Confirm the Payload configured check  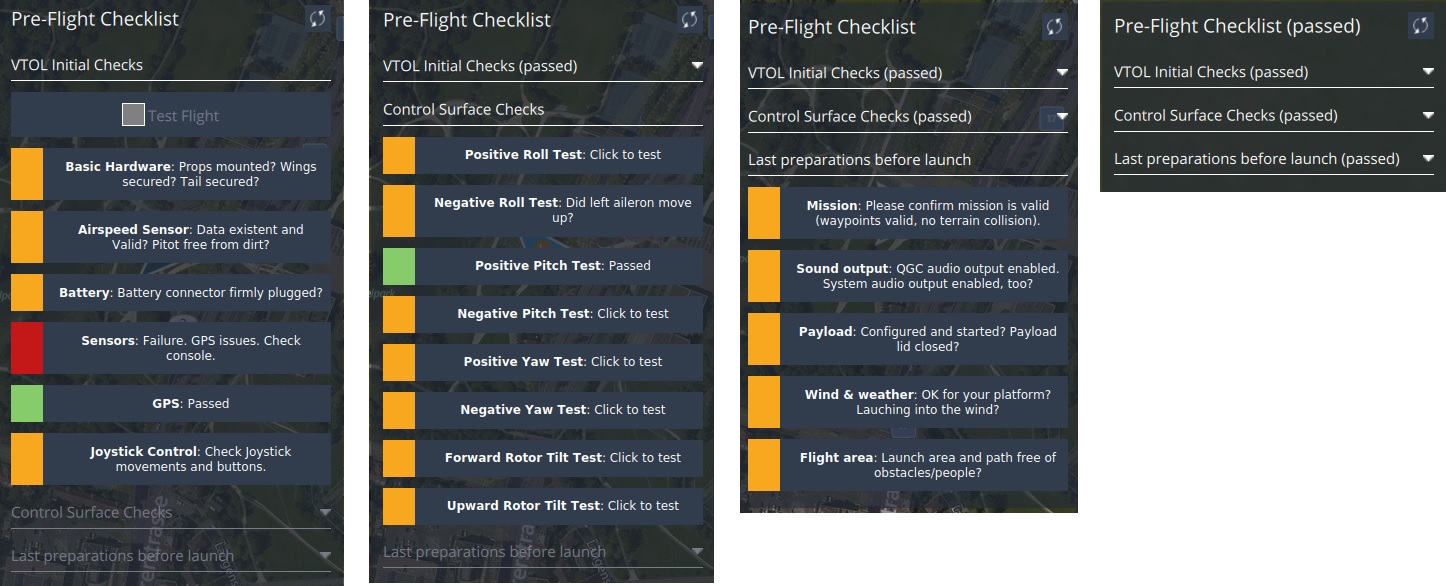pos(908,339)
